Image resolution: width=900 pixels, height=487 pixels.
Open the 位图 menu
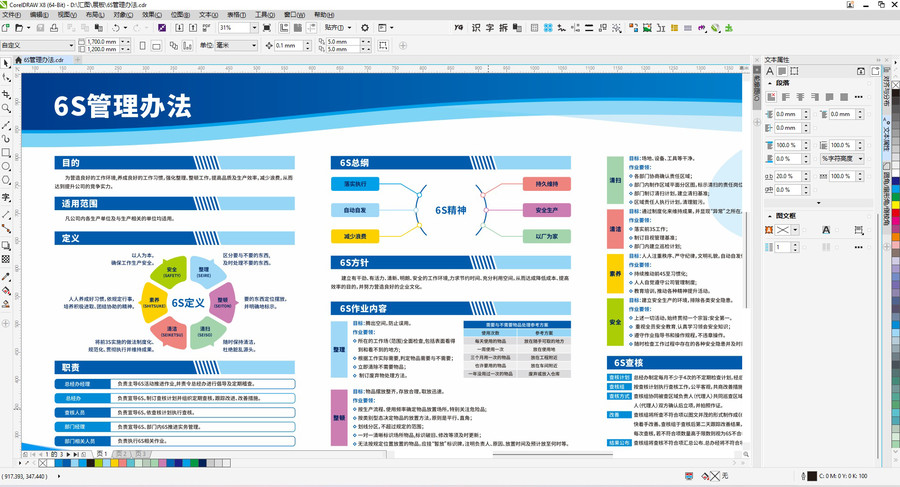tap(180, 15)
